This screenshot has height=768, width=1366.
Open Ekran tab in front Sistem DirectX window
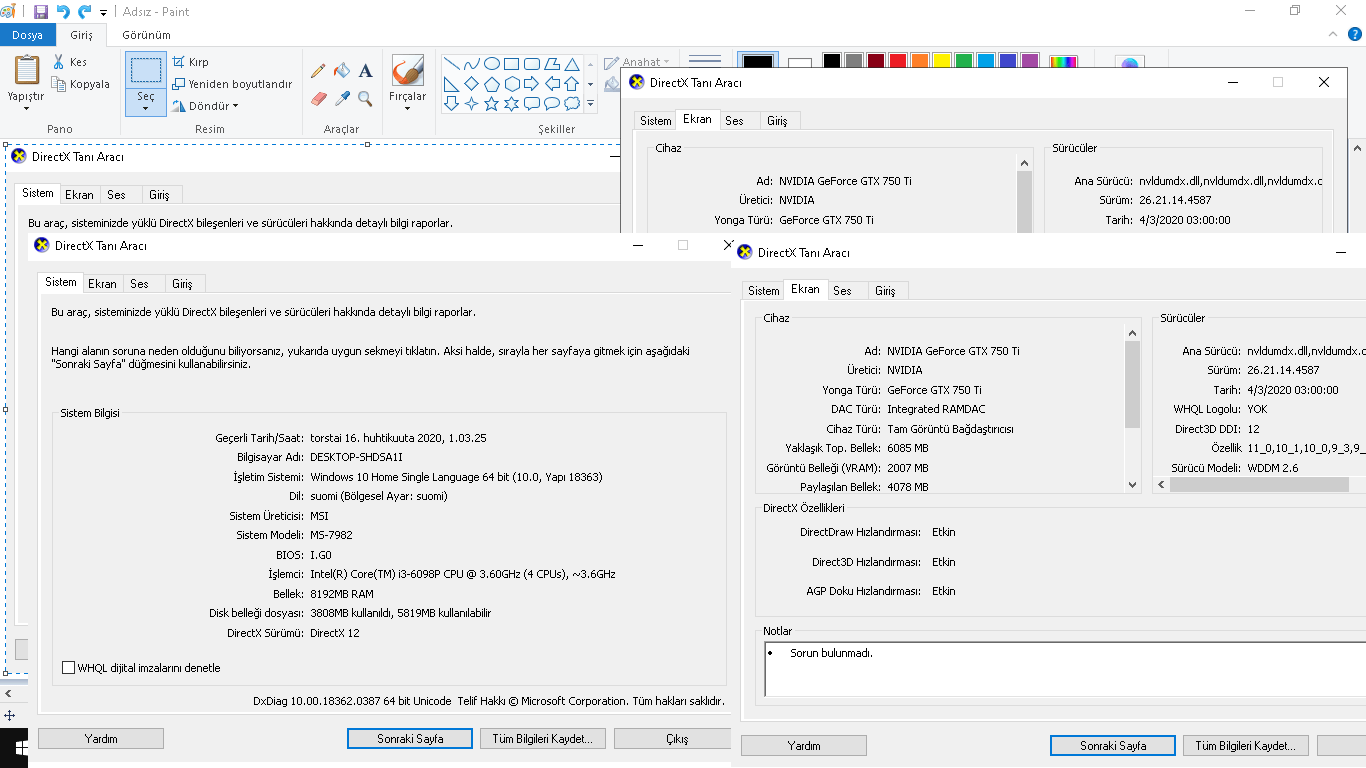point(102,284)
